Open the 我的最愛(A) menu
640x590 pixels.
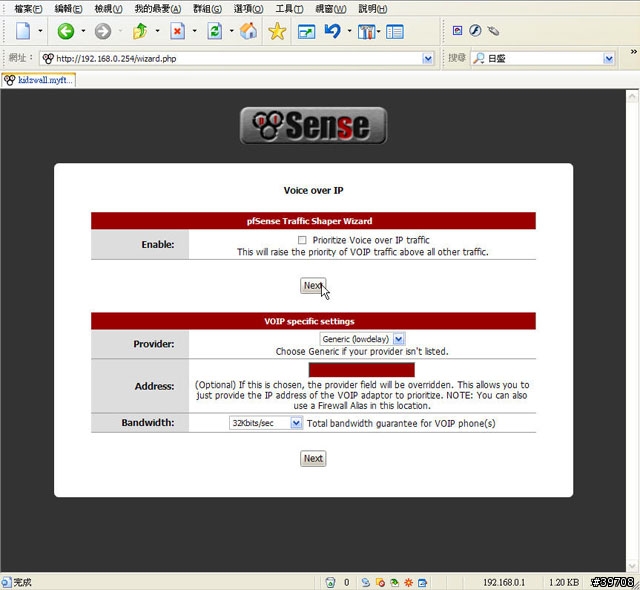158,9
